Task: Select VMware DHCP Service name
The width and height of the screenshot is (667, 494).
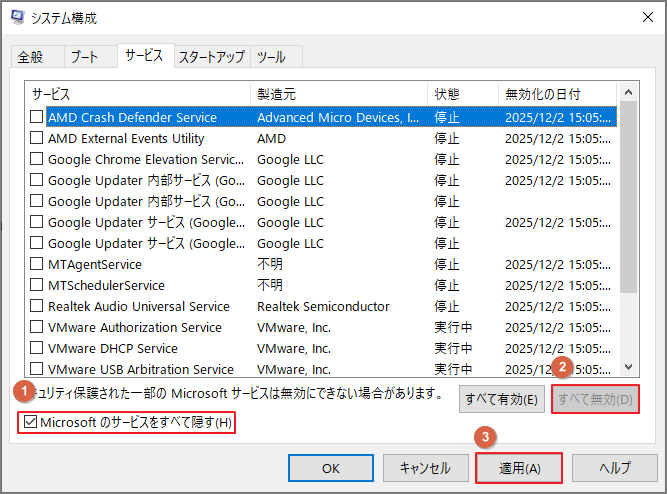Action: (113, 348)
